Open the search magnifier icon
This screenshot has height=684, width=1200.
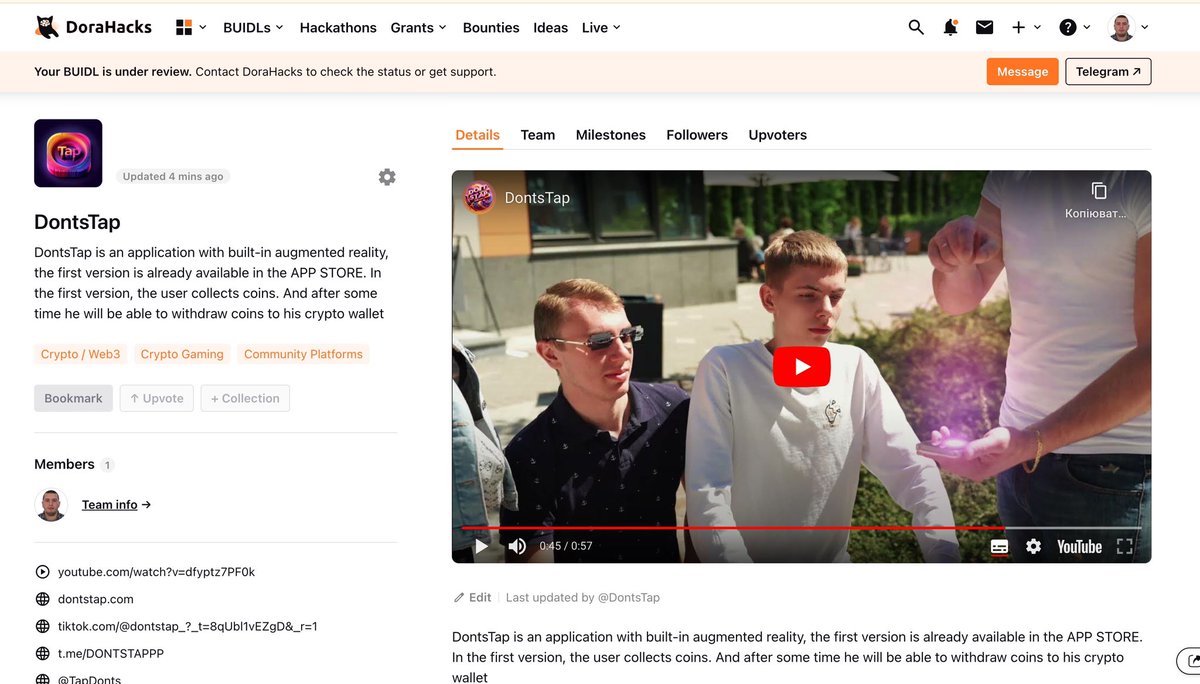[x=916, y=27]
